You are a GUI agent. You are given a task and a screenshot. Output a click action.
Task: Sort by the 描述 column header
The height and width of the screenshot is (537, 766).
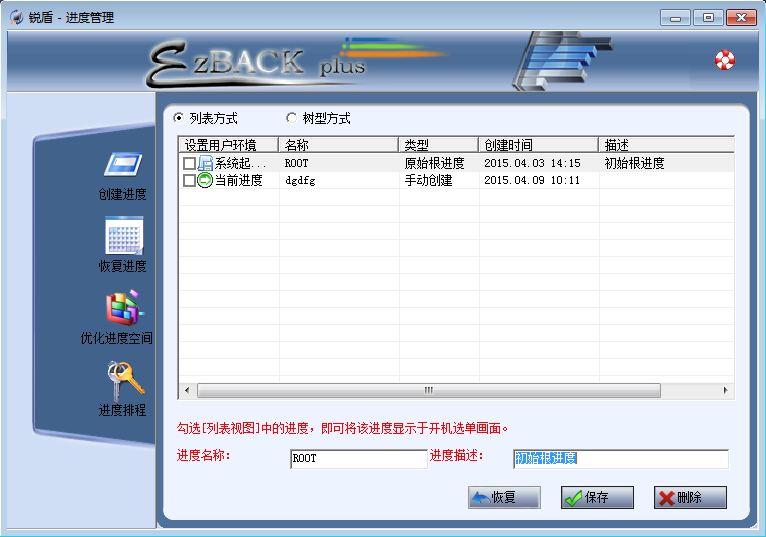(x=666, y=145)
